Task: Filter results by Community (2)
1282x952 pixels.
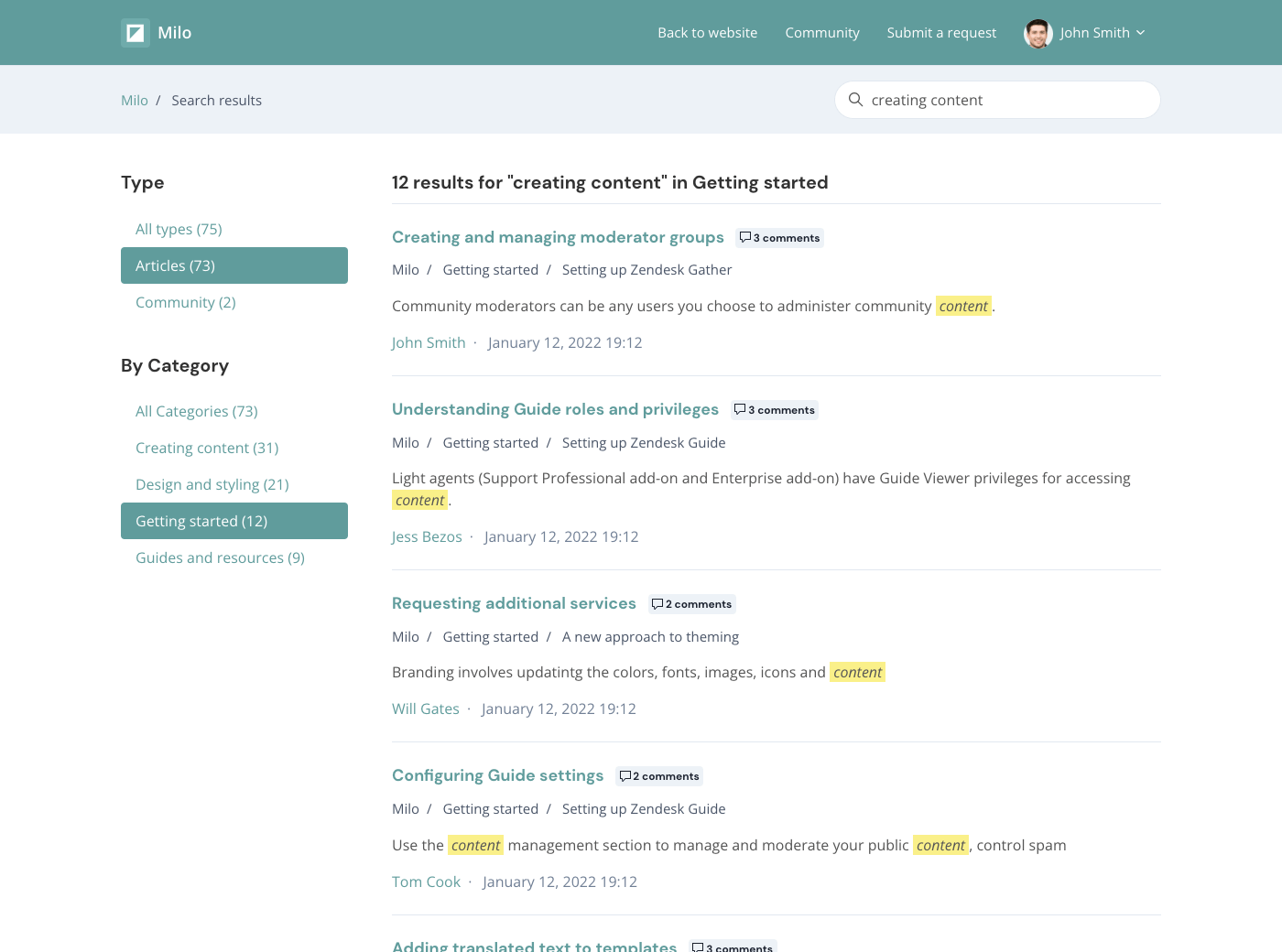Action: (x=185, y=302)
